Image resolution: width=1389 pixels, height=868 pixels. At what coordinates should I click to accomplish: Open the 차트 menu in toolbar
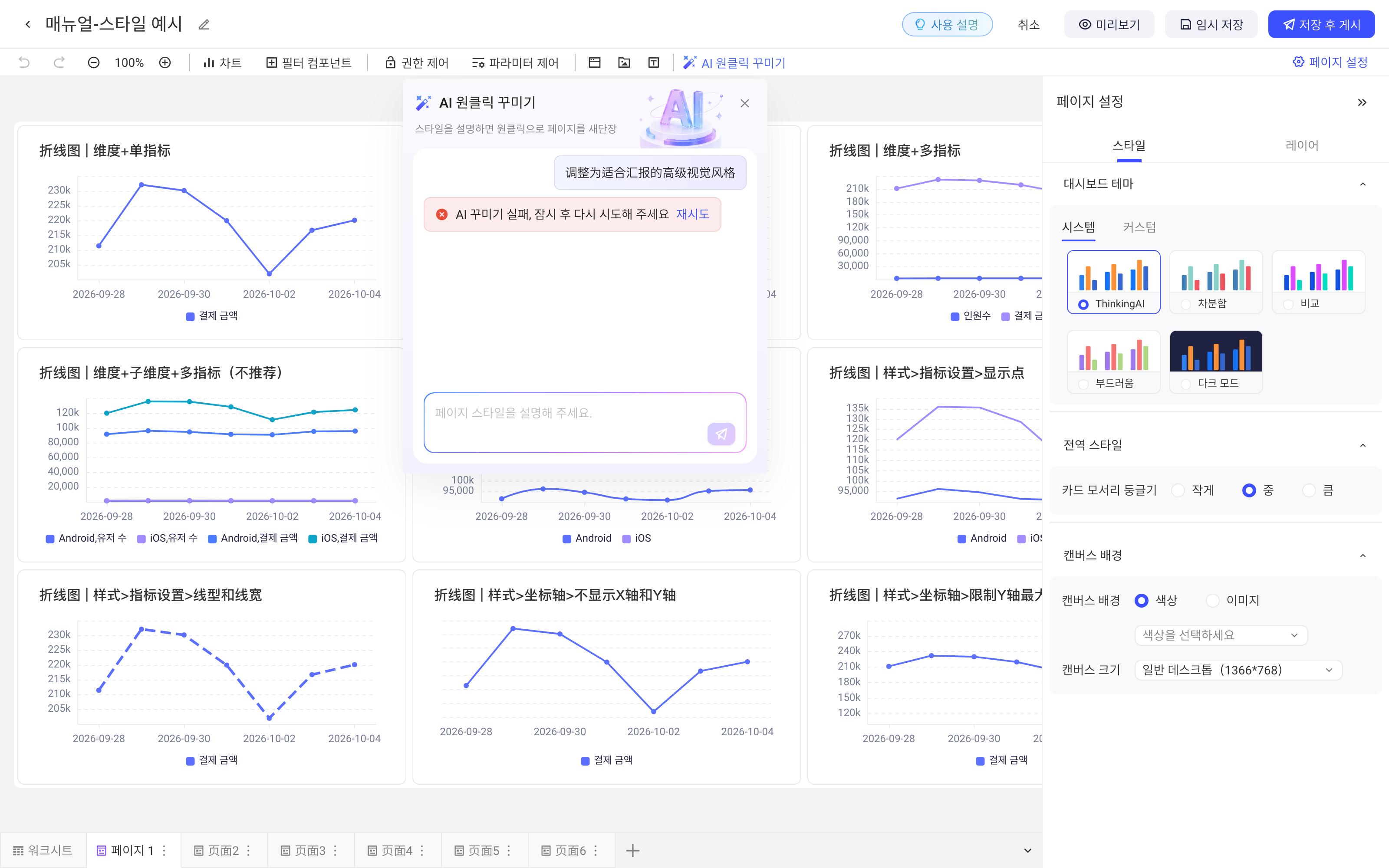pyautogui.click(x=223, y=62)
